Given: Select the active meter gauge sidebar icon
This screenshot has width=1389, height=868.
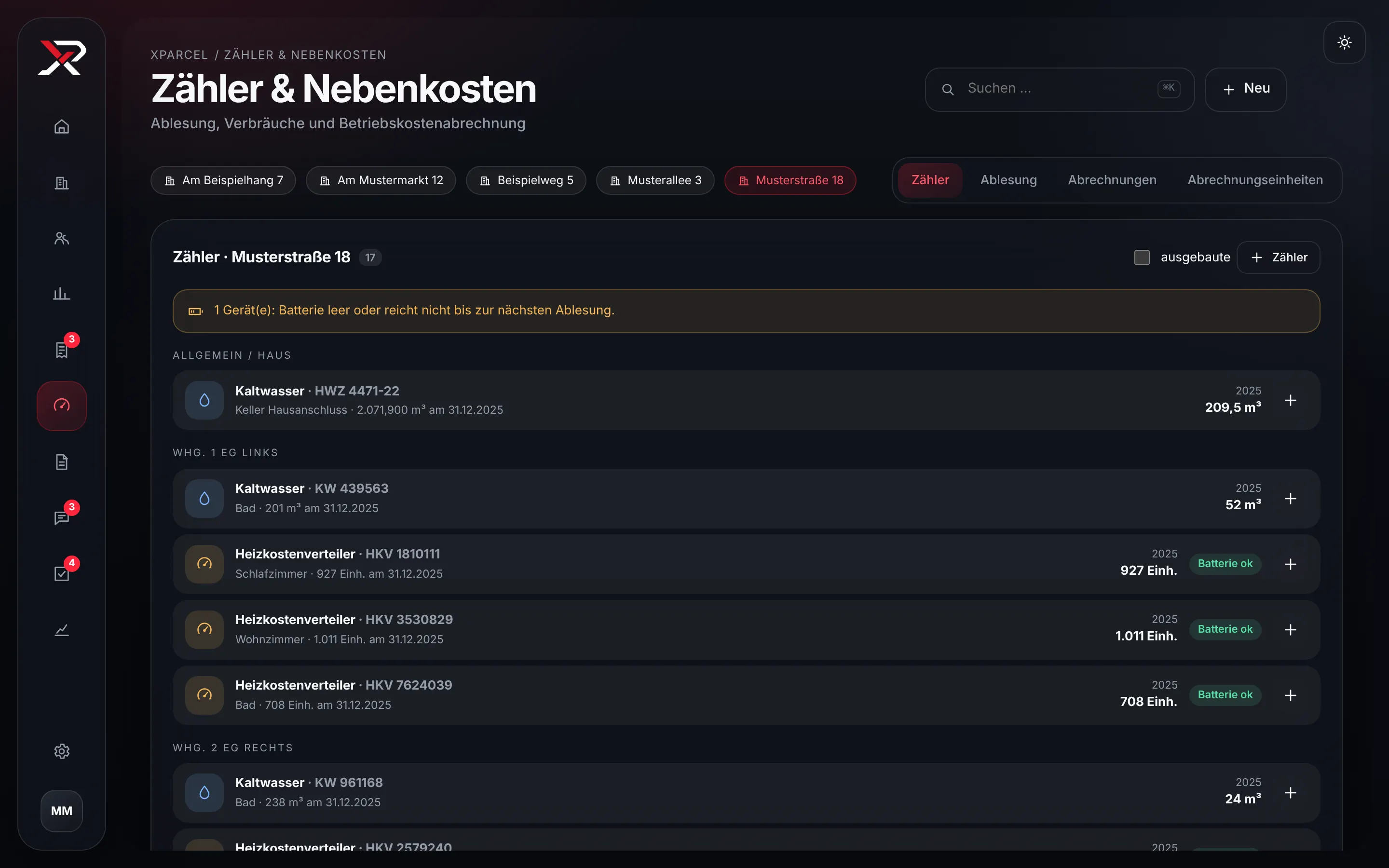Looking at the screenshot, I should tap(61, 406).
